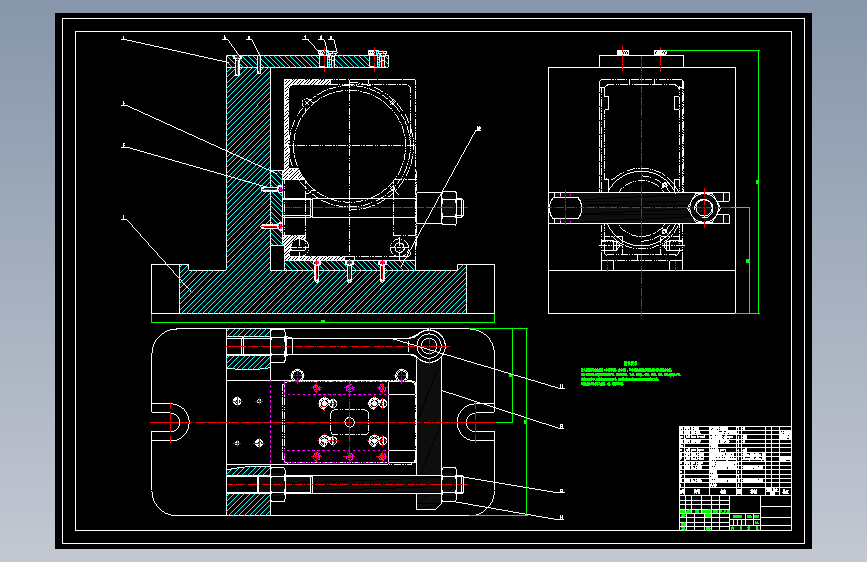Screen dimensions: 867x562
Task: Select the hex nut on front view clamp bolt
Action: [450, 208]
